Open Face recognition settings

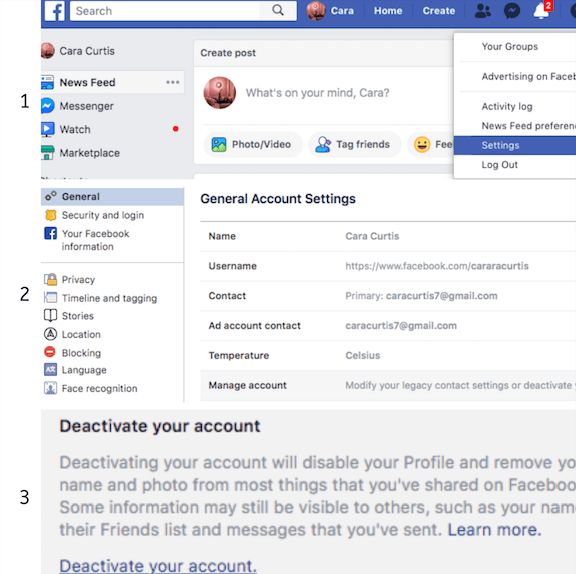click(x=100, y=388)
